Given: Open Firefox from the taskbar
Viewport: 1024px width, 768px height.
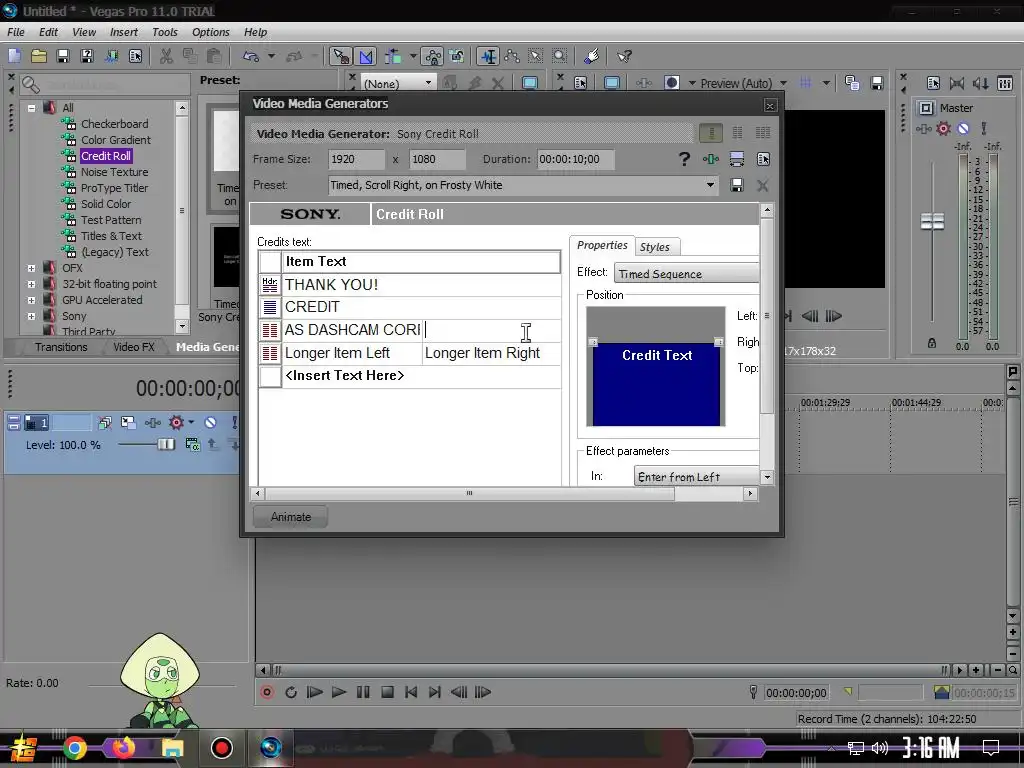Looking at the screenshot, I should (x=123, y=748).
